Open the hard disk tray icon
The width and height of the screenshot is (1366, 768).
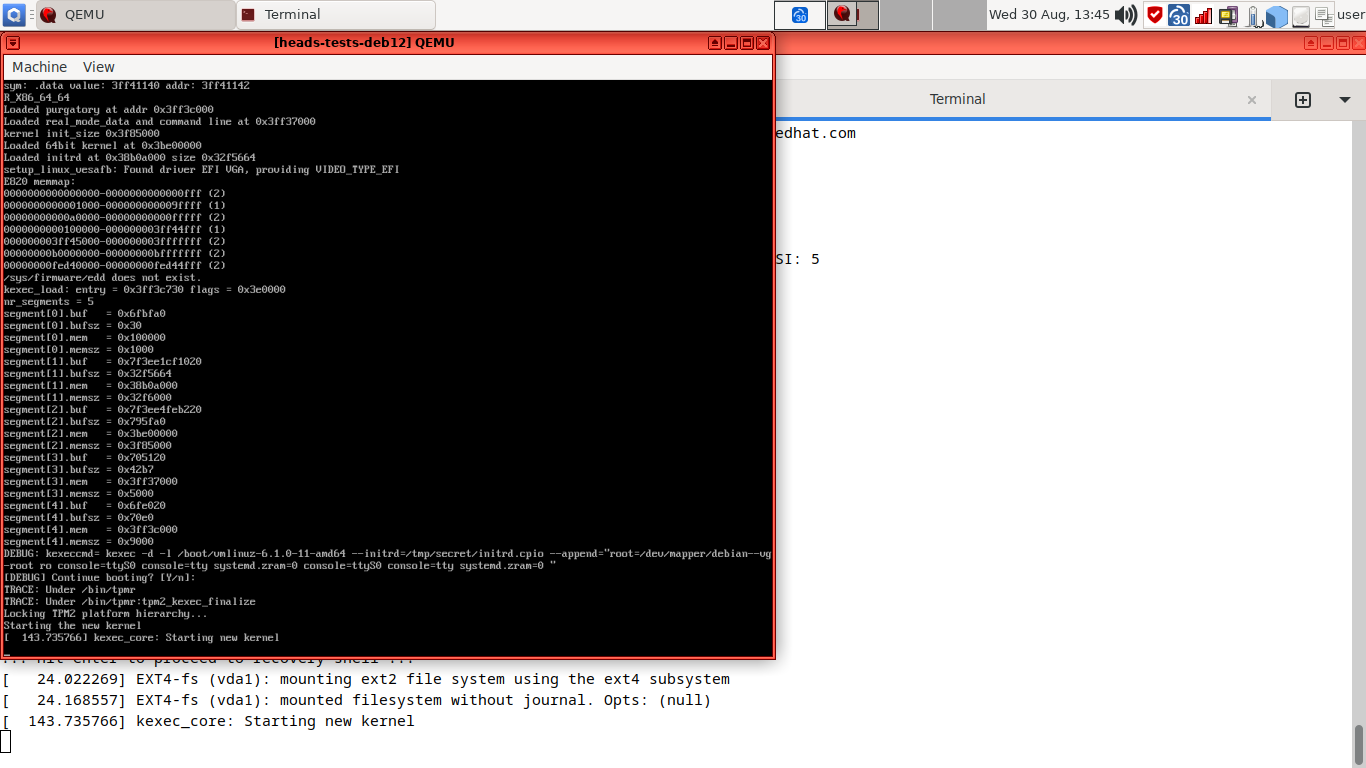pos(1300,15)
